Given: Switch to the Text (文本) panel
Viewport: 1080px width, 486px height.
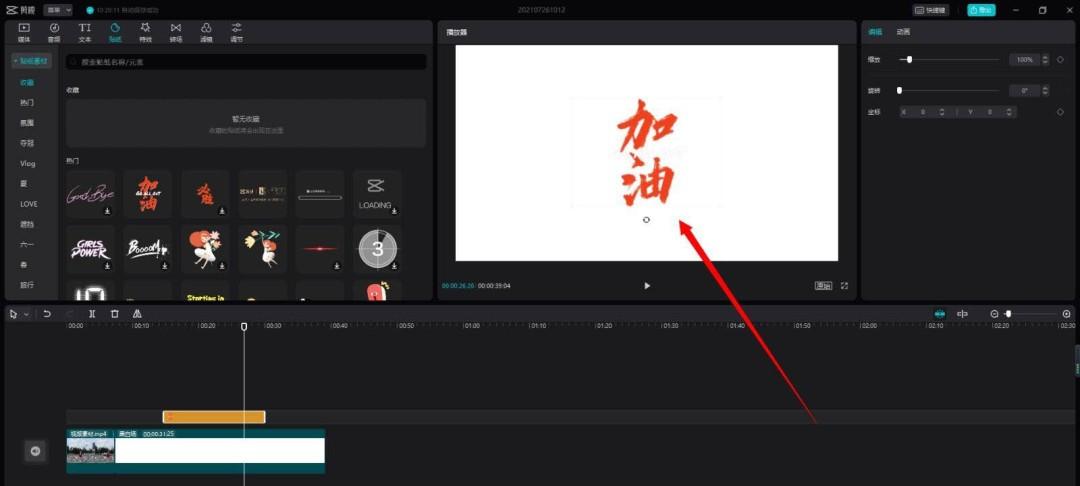Looking at the screenshot, I should (85, 32).
